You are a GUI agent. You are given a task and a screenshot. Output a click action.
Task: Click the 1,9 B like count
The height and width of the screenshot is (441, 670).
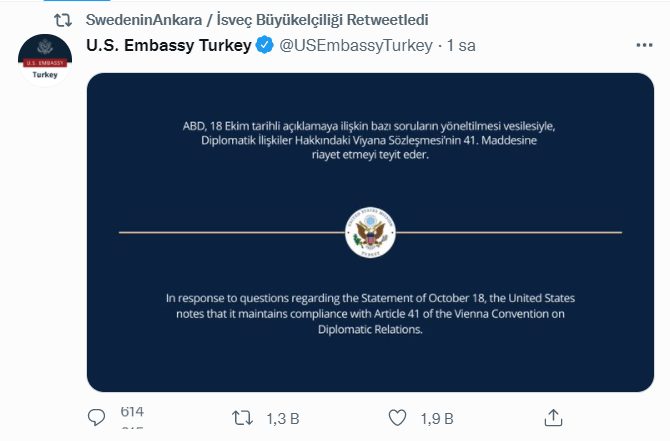(x=437, y=419)
